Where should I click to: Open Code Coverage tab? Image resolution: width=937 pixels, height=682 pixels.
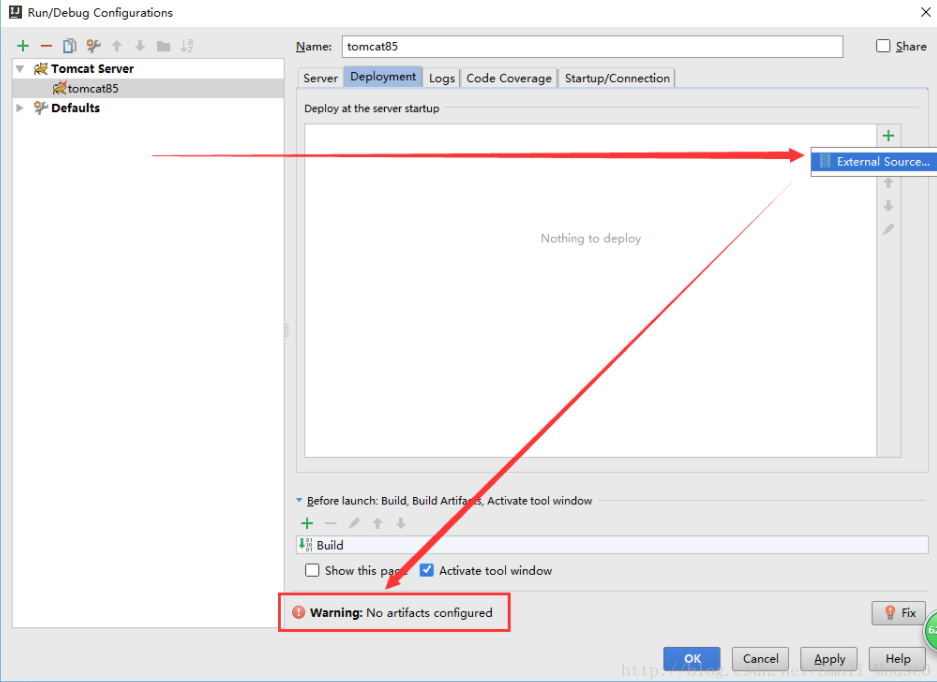click(509, 78)
